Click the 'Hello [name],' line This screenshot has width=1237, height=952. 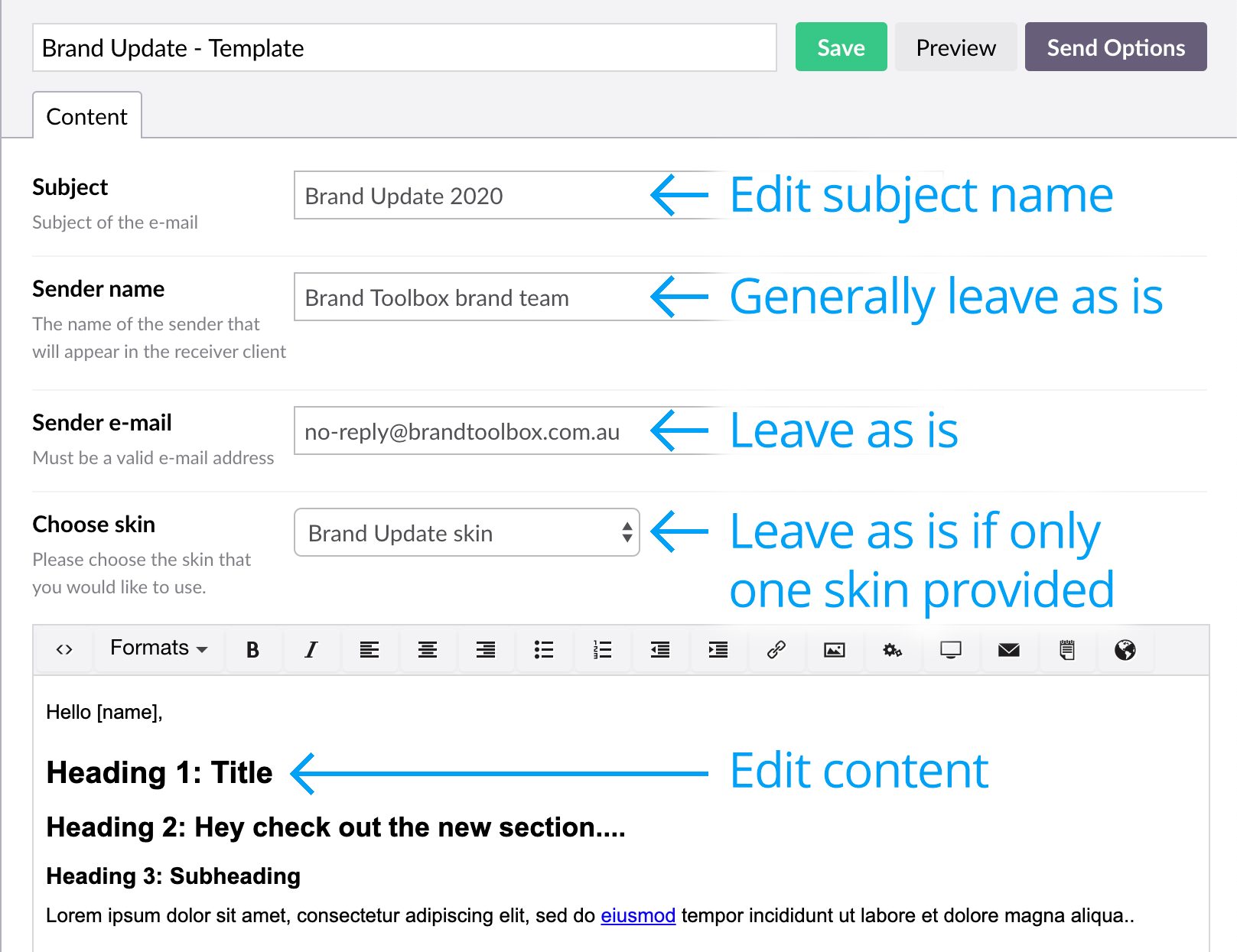pyautogui.click(x=104, y=712)
